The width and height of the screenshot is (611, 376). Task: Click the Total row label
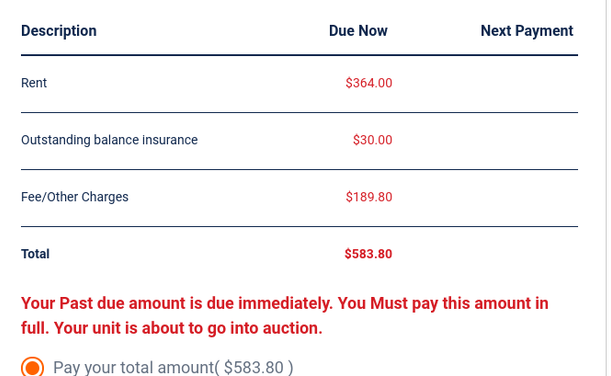pos(35,254)
